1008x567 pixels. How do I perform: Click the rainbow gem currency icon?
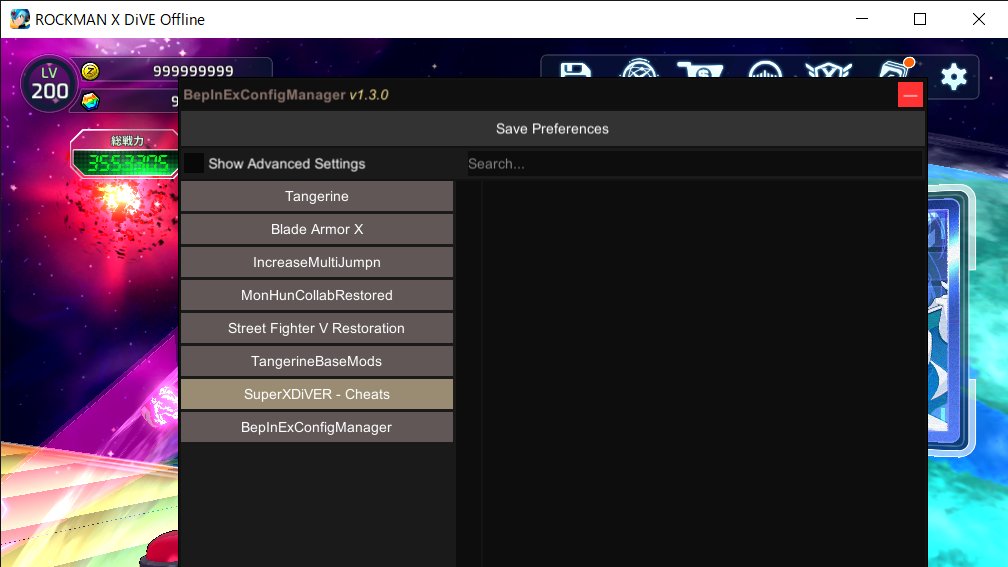coord(91,101)
